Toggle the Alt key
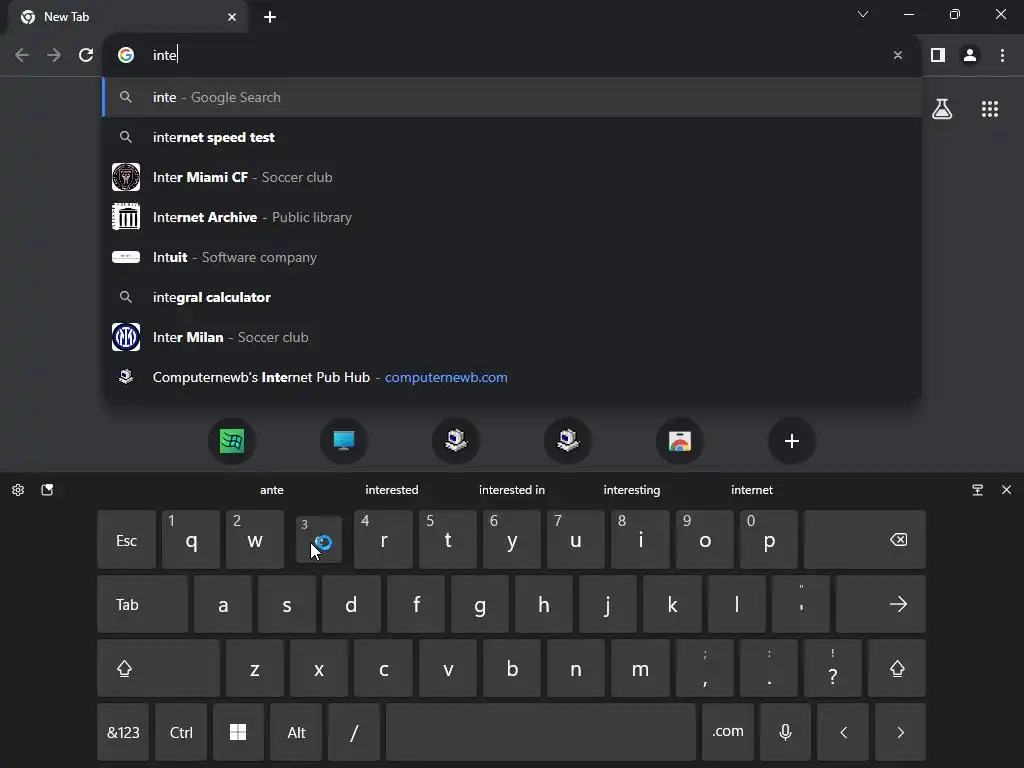This screenshot has height=768, width=1024. point(296,732)
